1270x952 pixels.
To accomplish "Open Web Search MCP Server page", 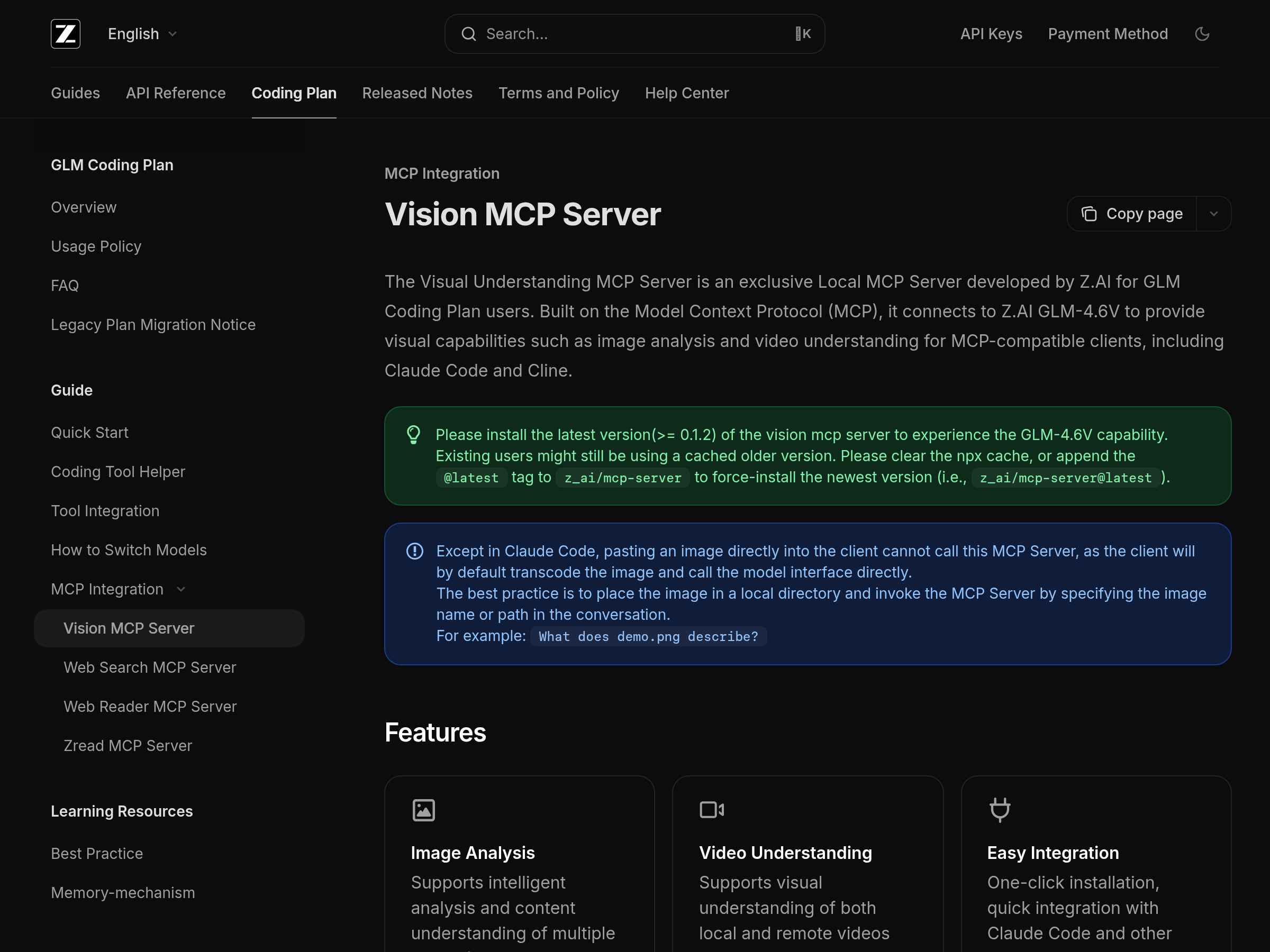I will pos(150,667).
